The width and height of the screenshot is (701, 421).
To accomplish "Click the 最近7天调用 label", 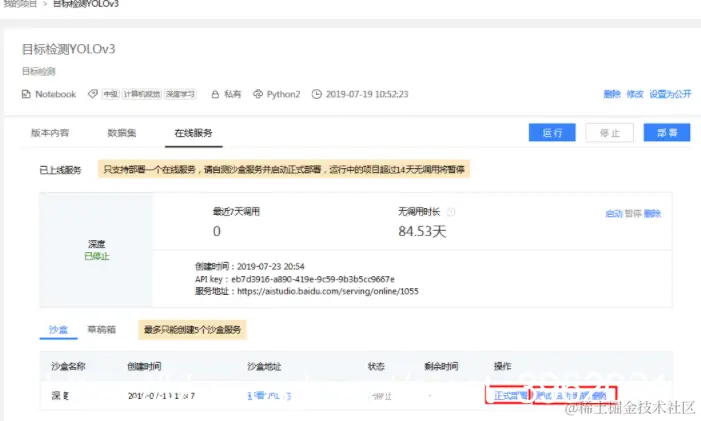I will point(236,212).
